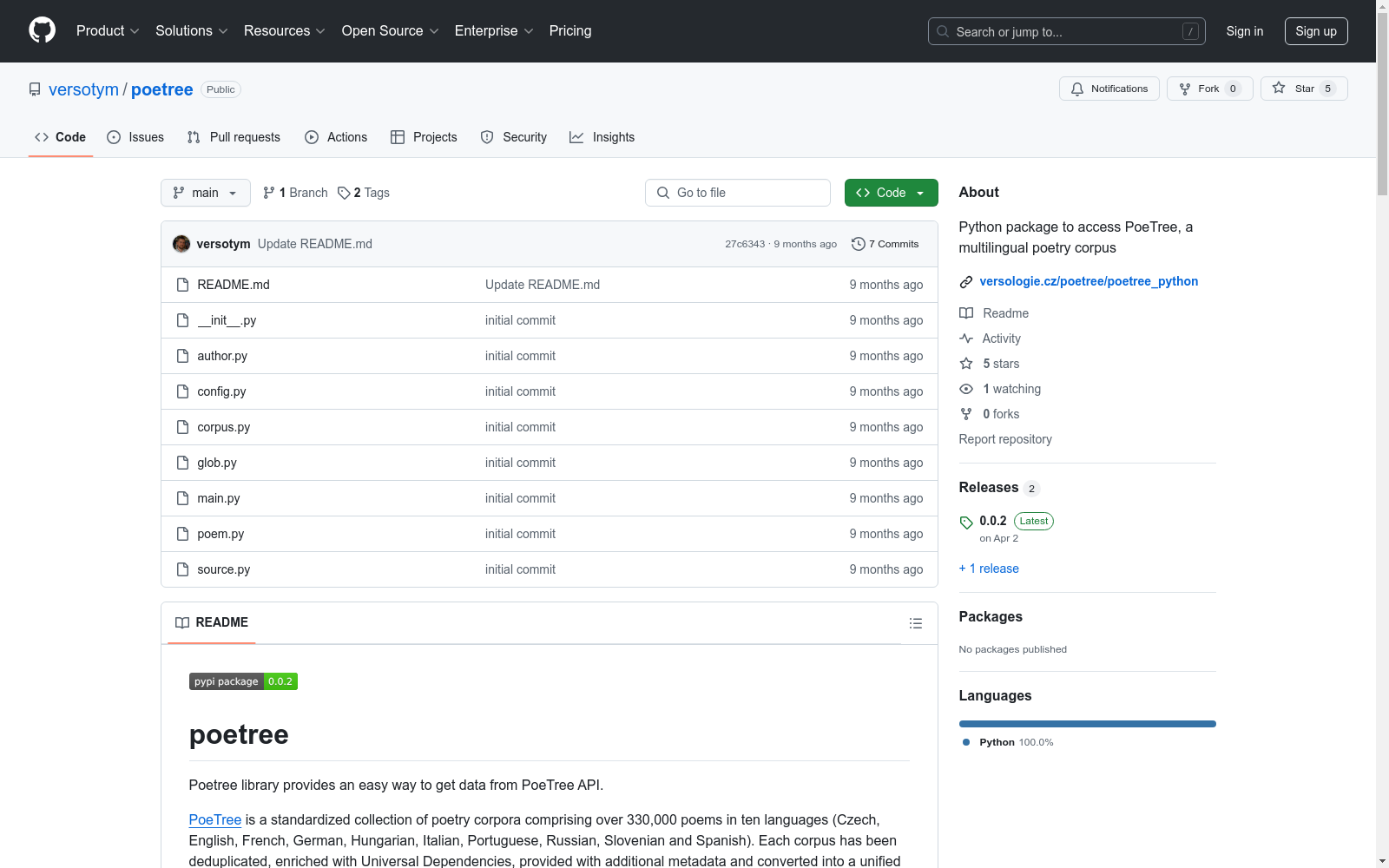Click versotym avatar in commit row
This screenshot has height=868, width=1389.
[x=181, y=244]
